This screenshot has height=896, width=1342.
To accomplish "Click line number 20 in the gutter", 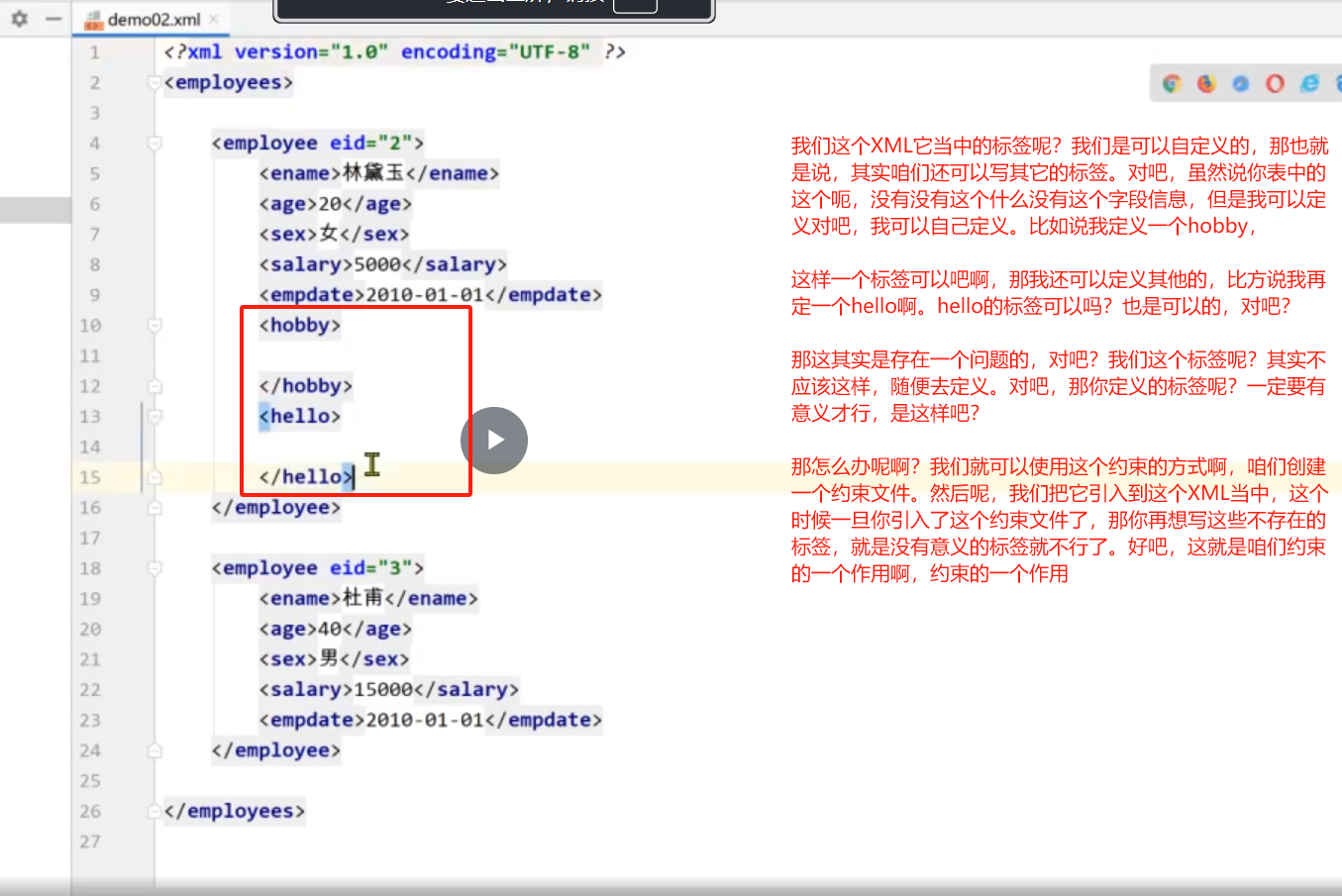I will tap(90, 629).
